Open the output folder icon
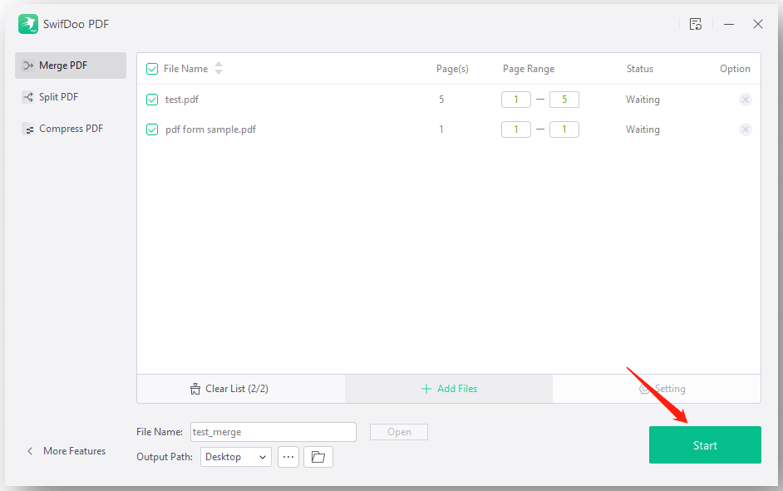 [x=318, y=457]
